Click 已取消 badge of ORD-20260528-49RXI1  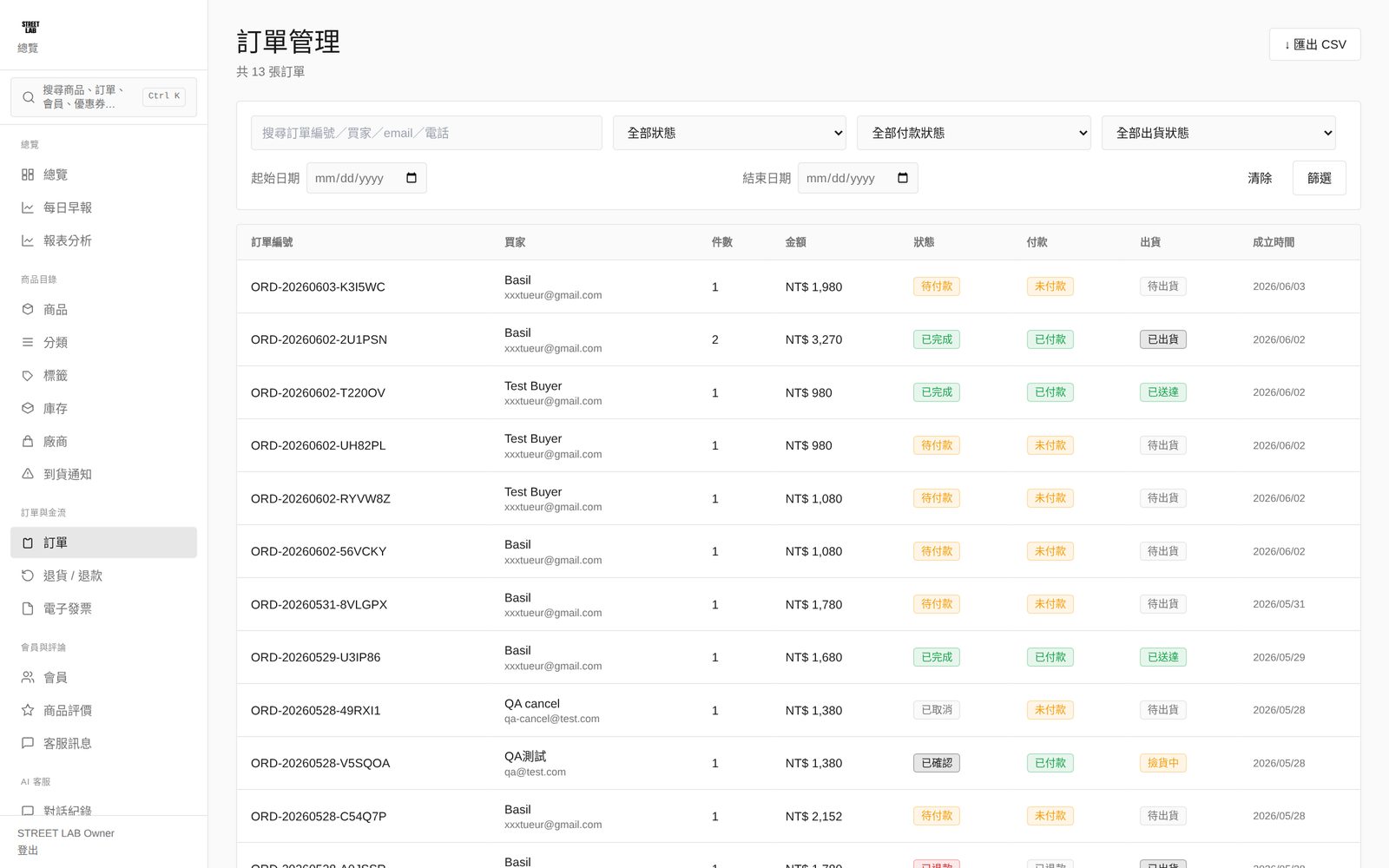tap(936, 710)
